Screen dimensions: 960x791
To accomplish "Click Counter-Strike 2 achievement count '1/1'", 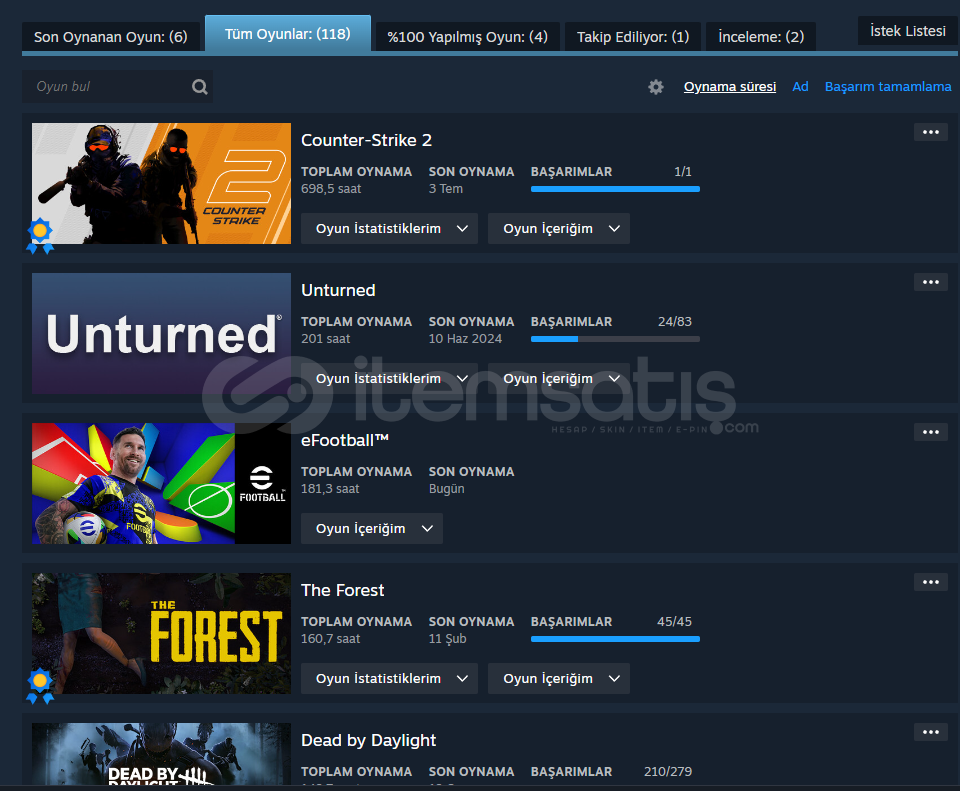I will (x=683, y=171).
